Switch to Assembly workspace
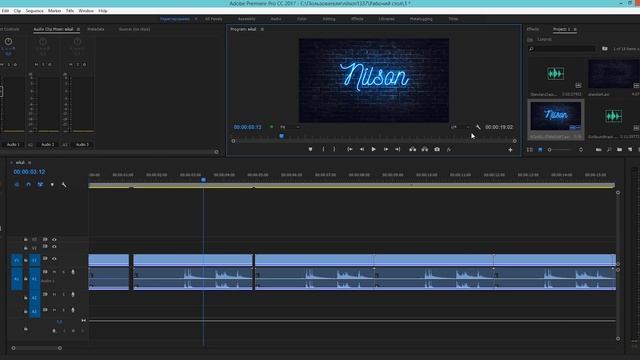 click(247, 19)
